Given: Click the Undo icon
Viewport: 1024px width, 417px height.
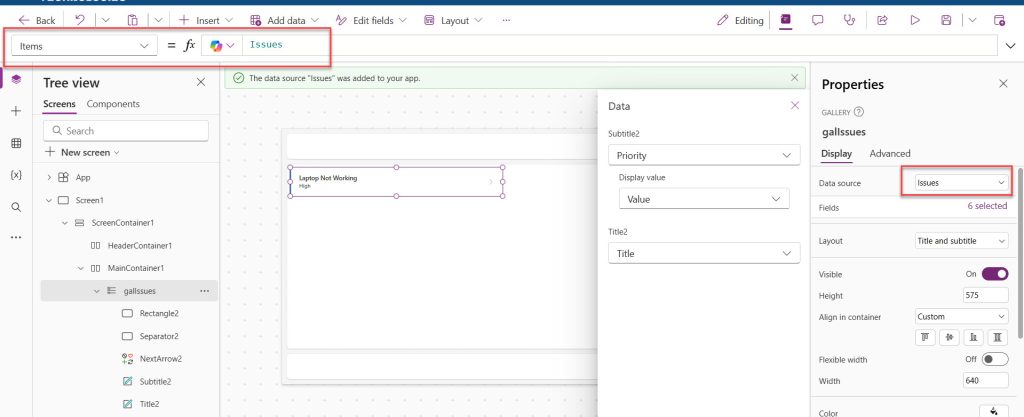Looking at the screenshot, I should (80, 20).
